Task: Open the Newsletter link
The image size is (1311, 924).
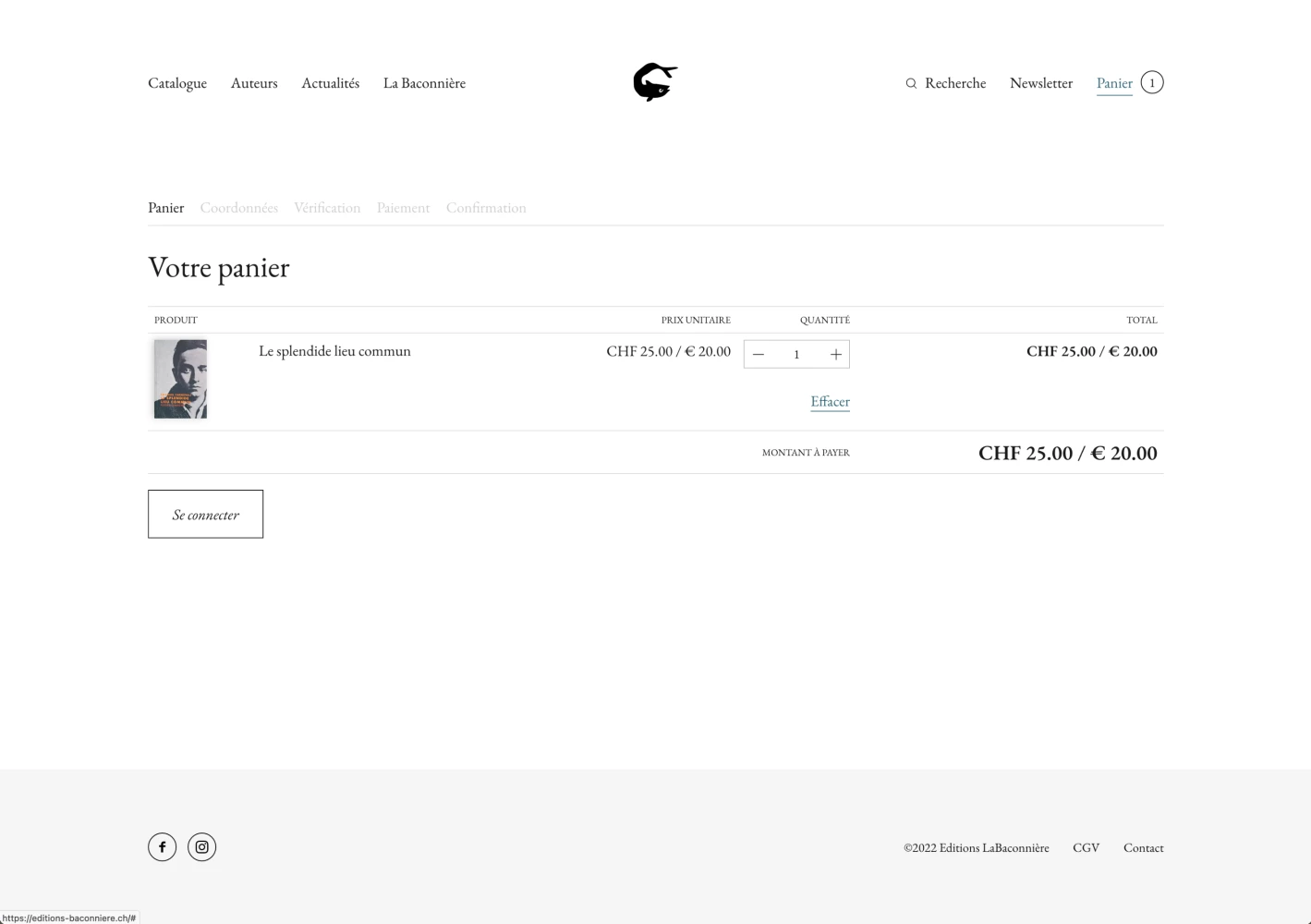Action: click(x=1041, y=83)
